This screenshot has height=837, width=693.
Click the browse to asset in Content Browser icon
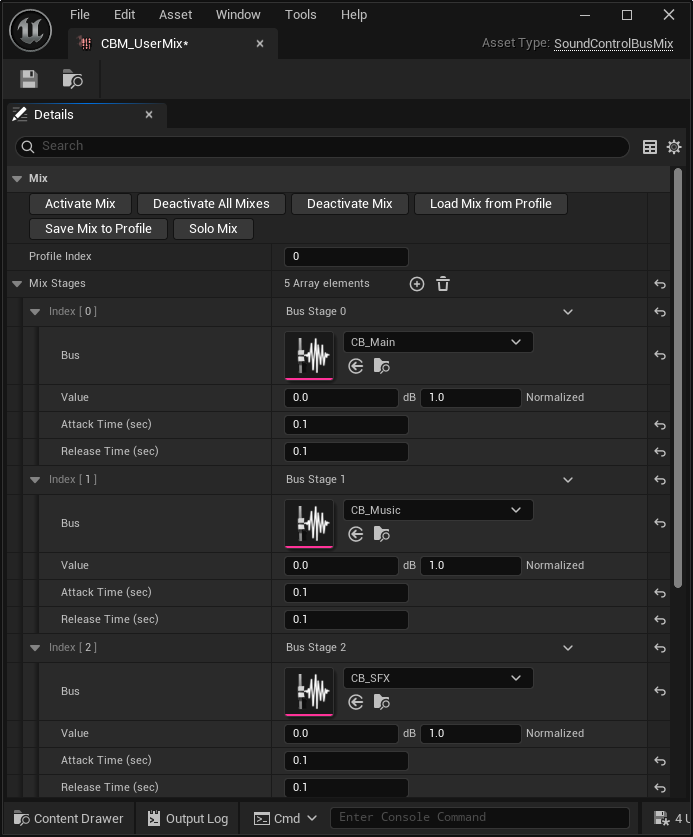(72, 79)
